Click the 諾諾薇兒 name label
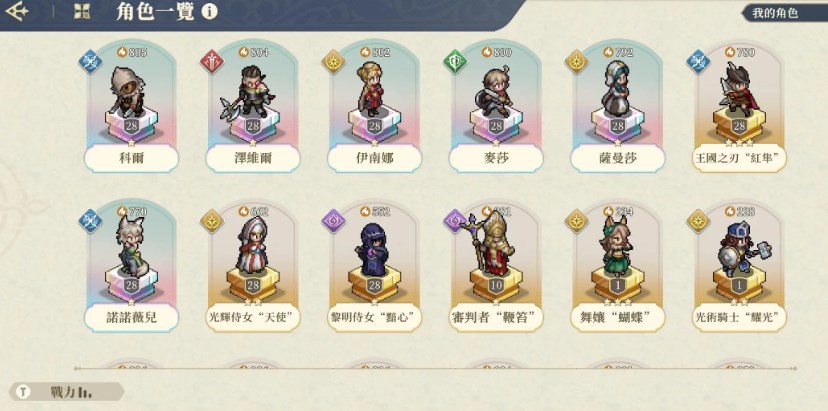The width and height of the screenshot is (828, 411). coord(131,317)
